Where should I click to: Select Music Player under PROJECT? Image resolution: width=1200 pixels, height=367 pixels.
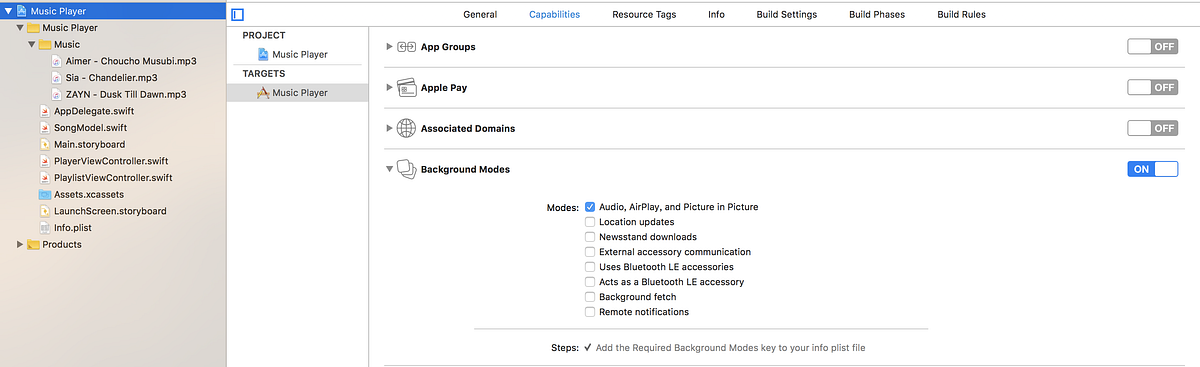click(x=298, y=54)
